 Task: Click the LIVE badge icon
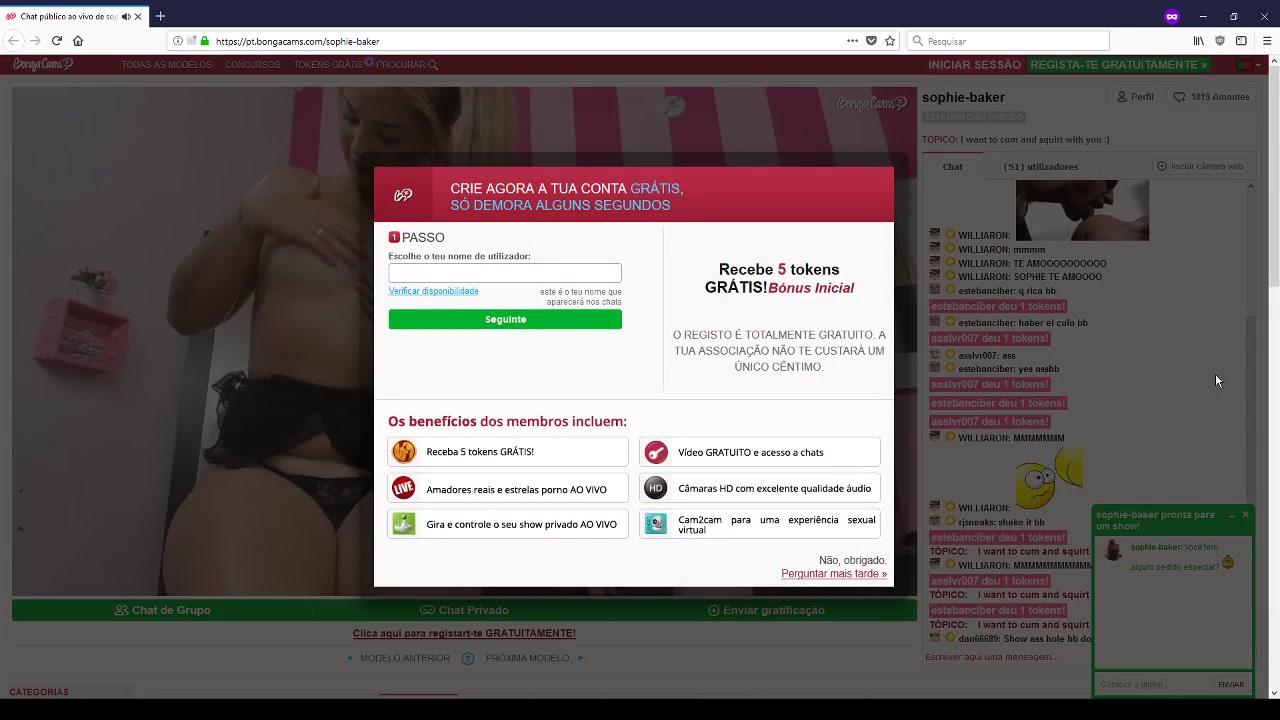(x=404, y=488)
